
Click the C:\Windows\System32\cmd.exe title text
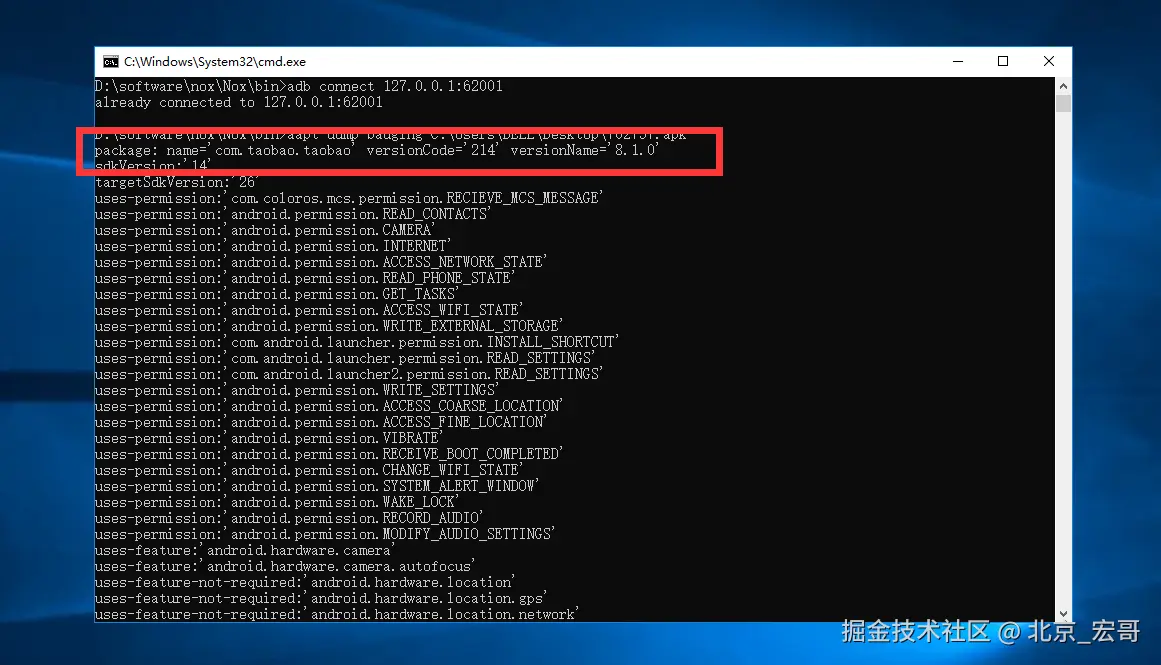(215, 61)
